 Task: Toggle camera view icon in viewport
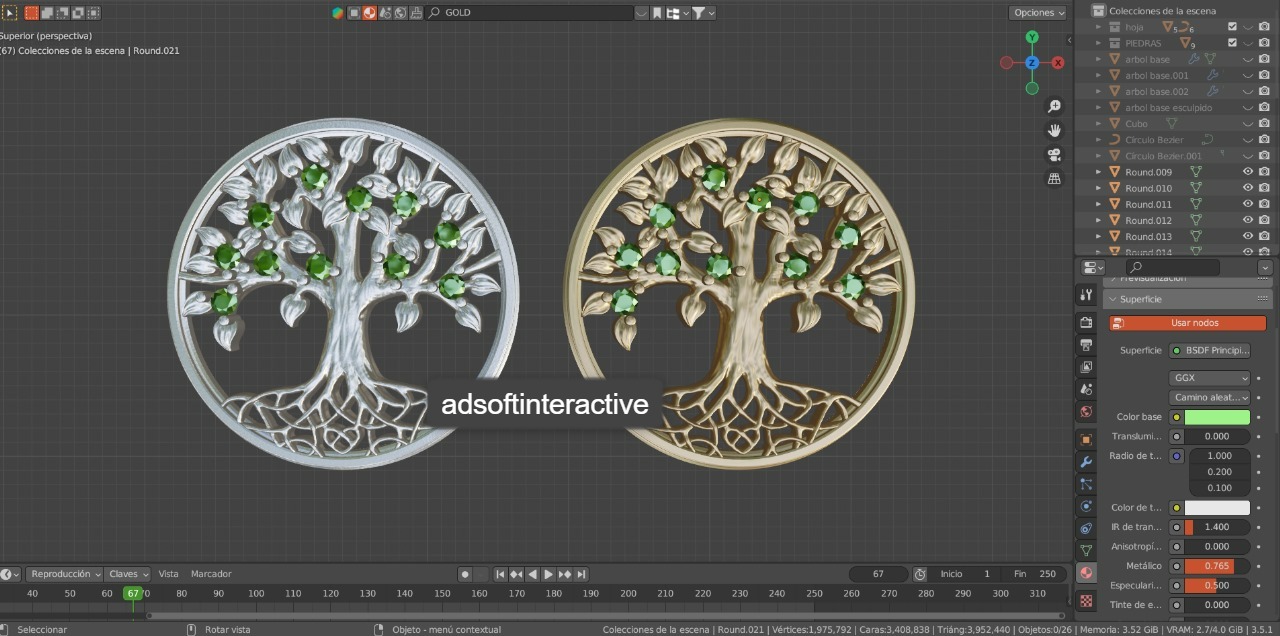pyautogui.click(x=1054, y=154)
